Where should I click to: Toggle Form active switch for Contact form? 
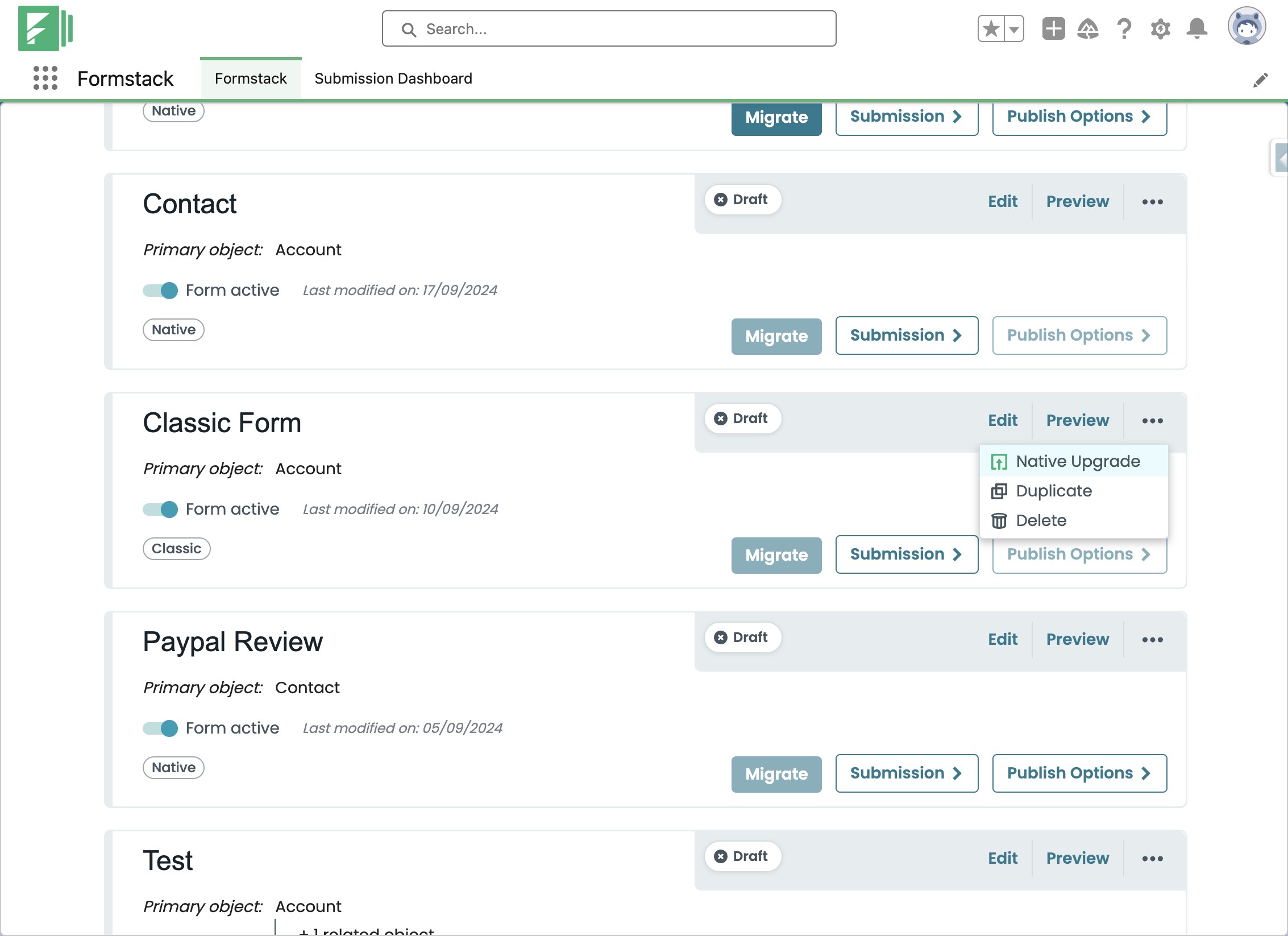160,291
